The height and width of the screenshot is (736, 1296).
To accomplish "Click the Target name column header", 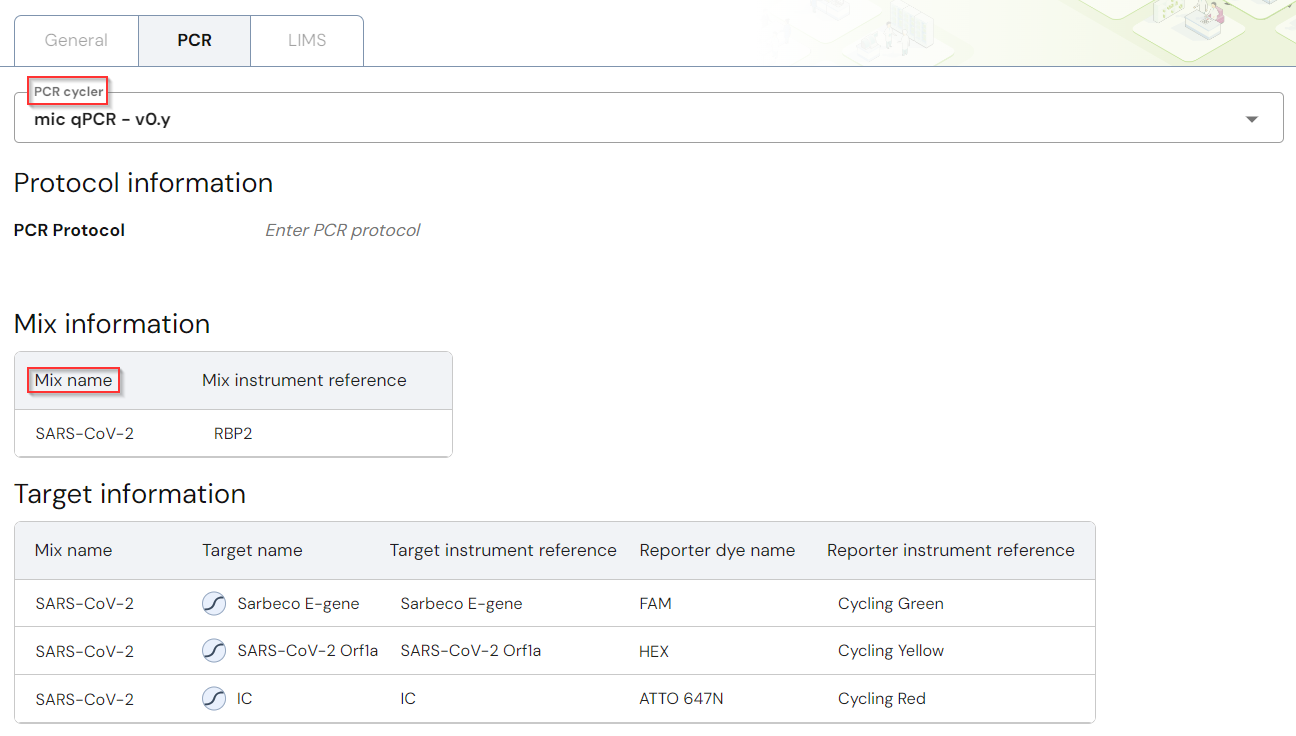I will (252, 550).
